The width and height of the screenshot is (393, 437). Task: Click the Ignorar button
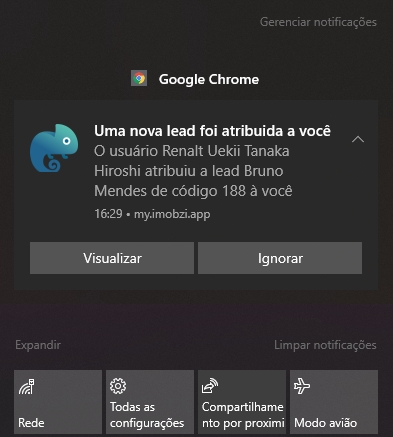click(280, 258)
